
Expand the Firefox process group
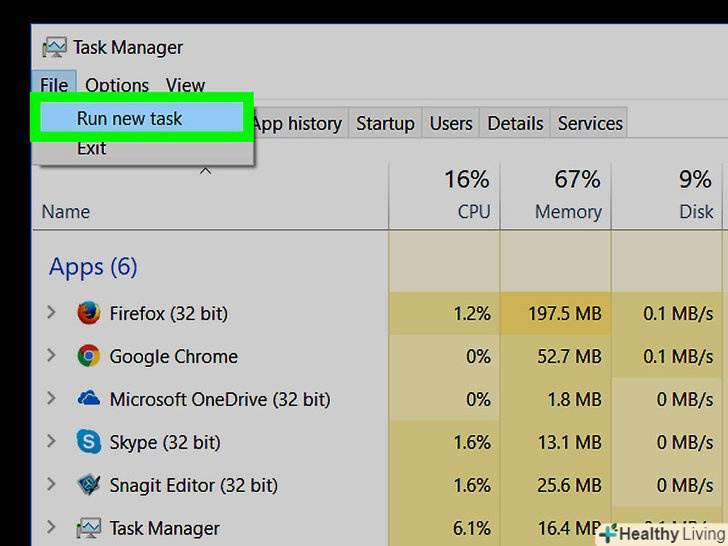(52, 313)
